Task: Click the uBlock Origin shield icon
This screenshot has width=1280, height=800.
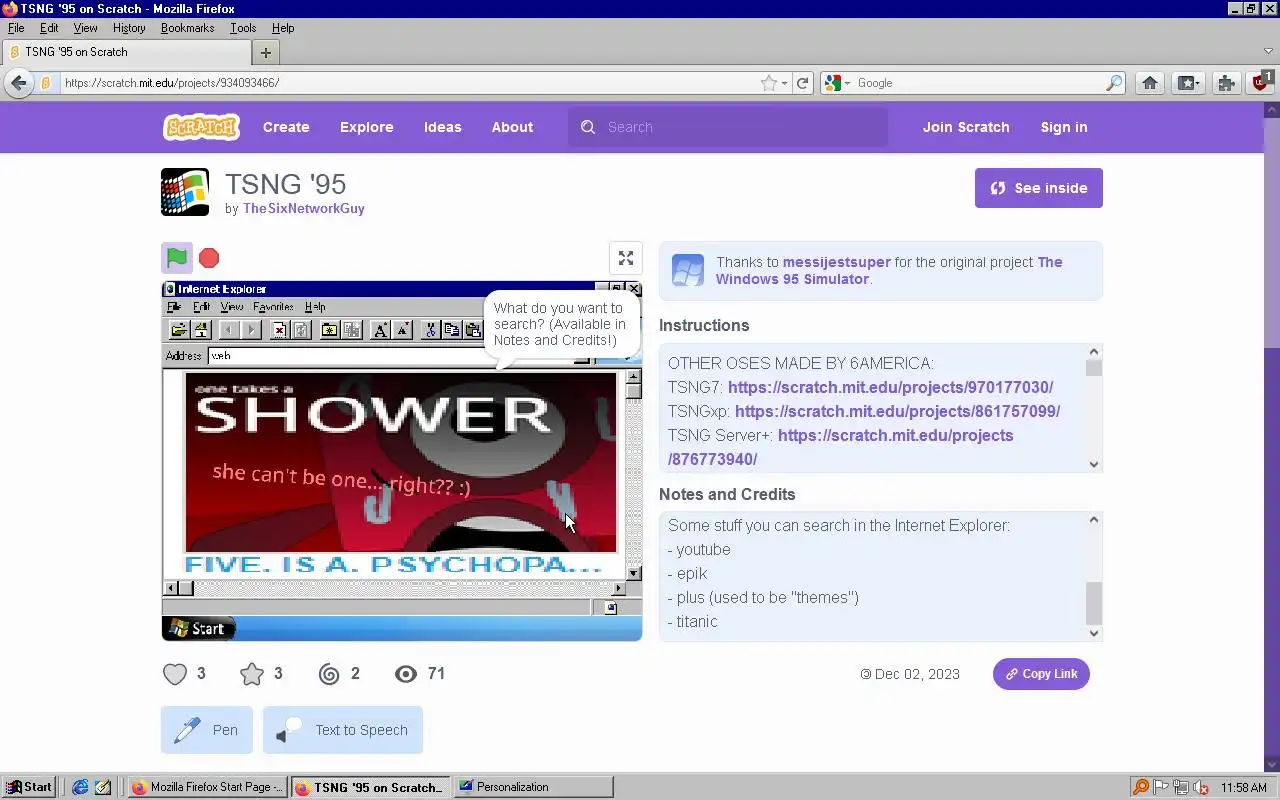Action: (x=1262, y=82)
